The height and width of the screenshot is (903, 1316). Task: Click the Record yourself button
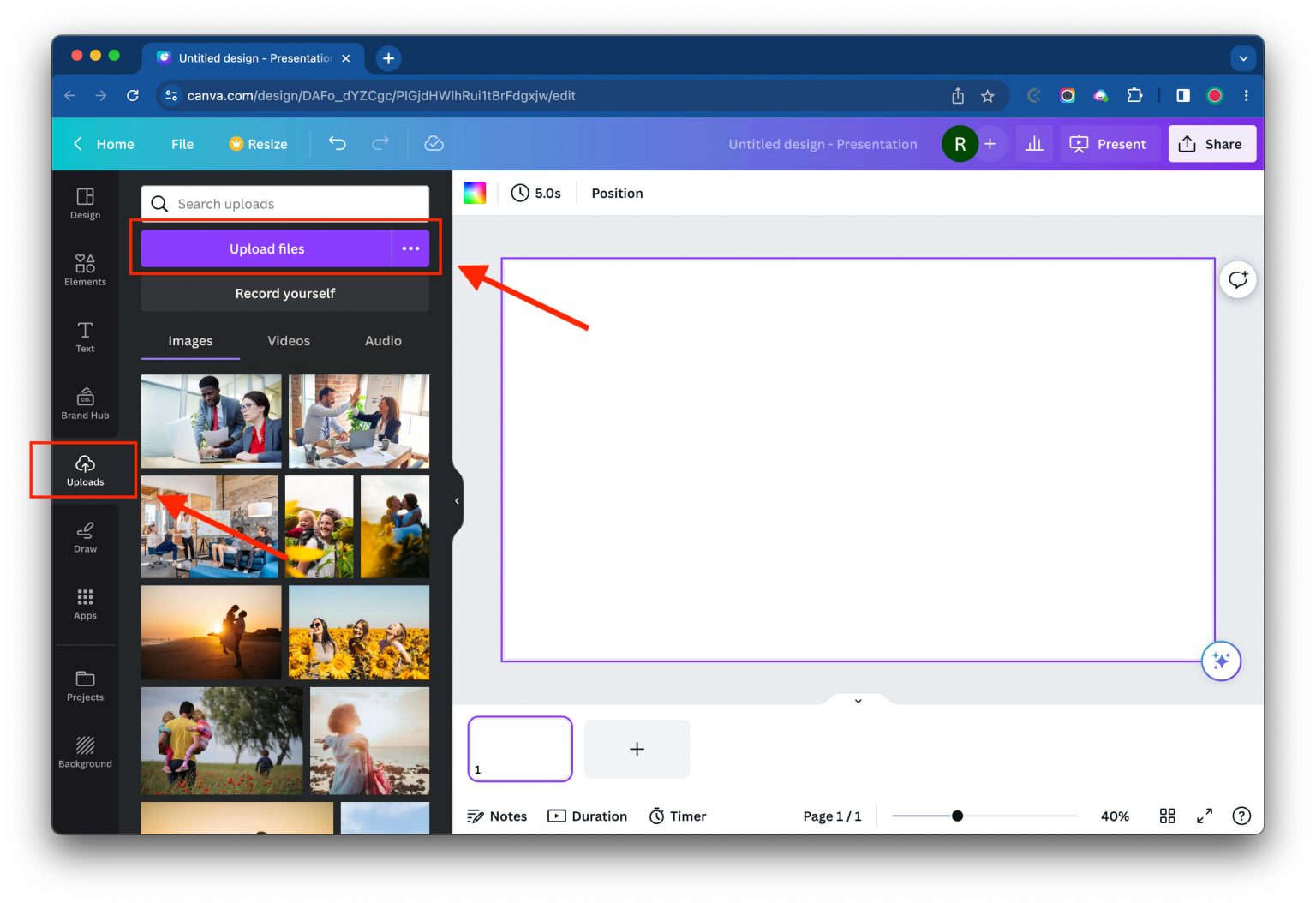click(284, 293)
